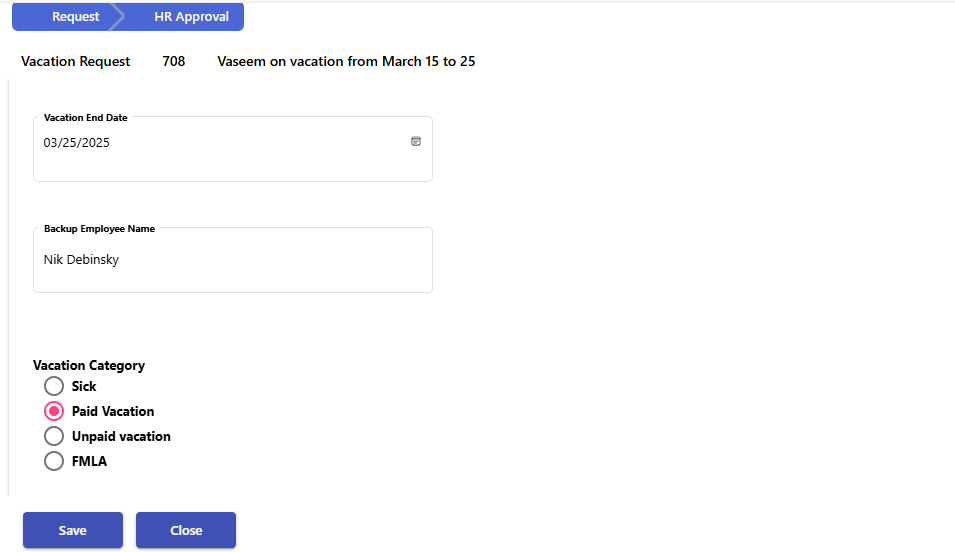Image resolution: width=955 pixels, height=552 pixels.
Task: Click the Nik Debinsky backup employee field
Action: coord(233,260)
